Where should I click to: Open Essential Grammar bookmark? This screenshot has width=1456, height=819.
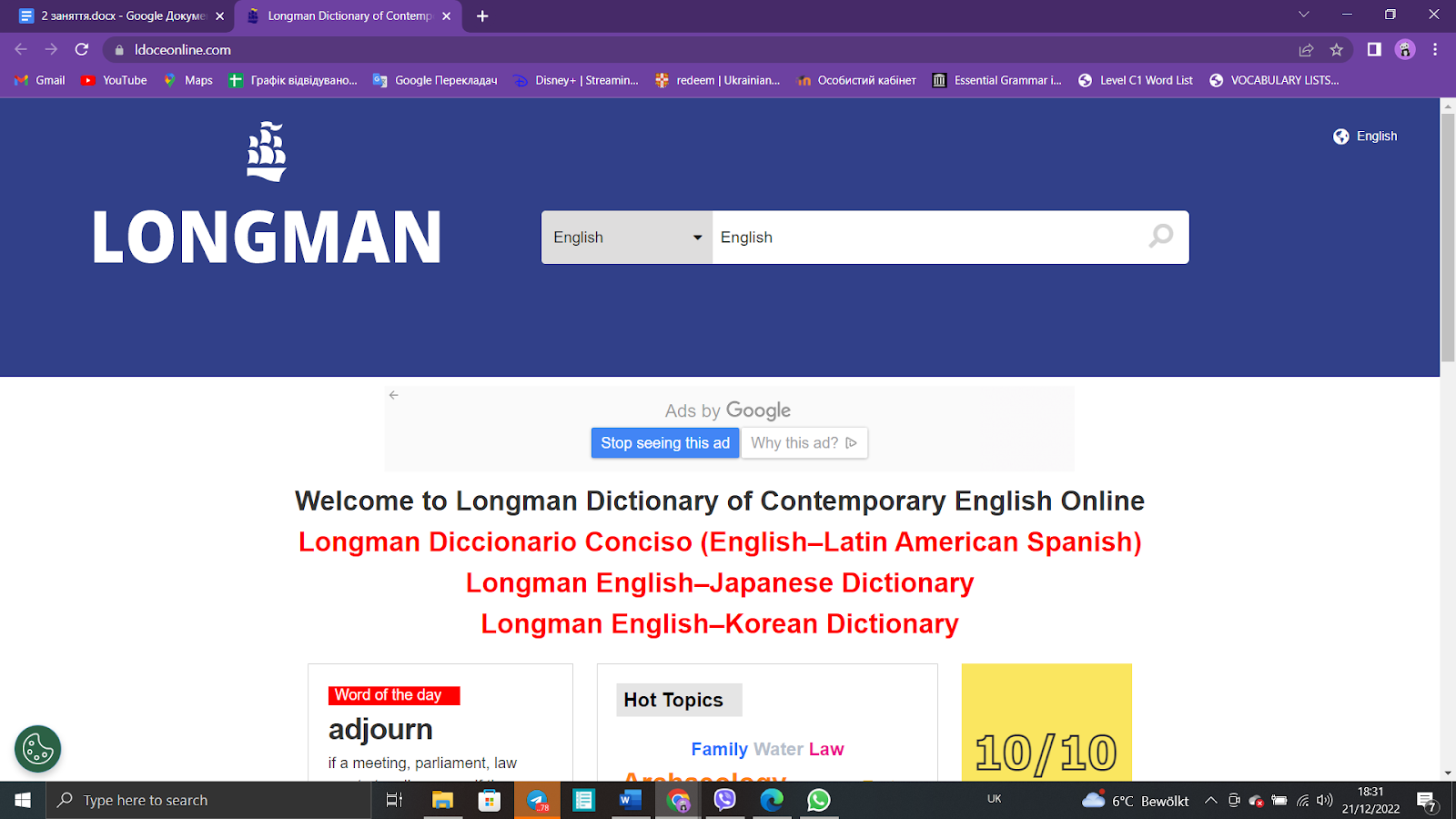click(997, 80)
